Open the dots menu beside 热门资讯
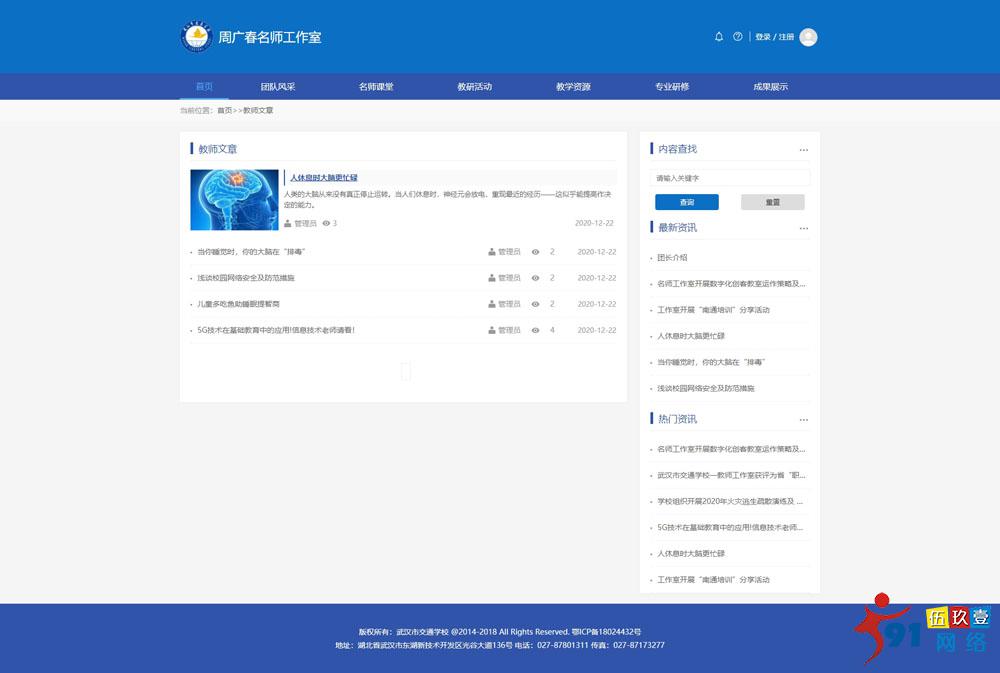This screenshot has width=1000, height=673. pos(804,419)
